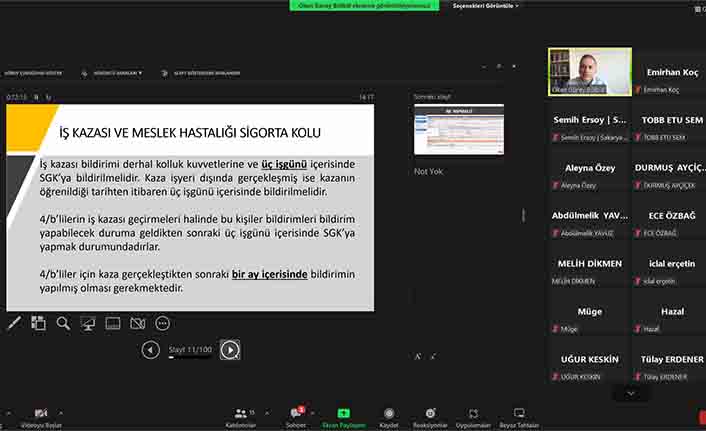Image resolution: width=706 pixels, height=431 pixels.
Task: Click the Kaydet record button
Action: point(389,416)
